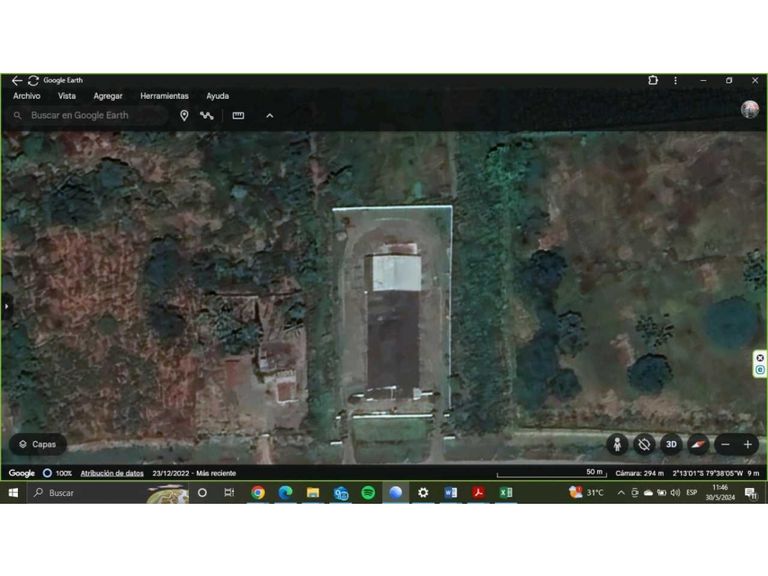This screenshot has width=768, height=576.
Task: Collapse the toolbar with the up chevron
Action: click(x=269, y=116)
